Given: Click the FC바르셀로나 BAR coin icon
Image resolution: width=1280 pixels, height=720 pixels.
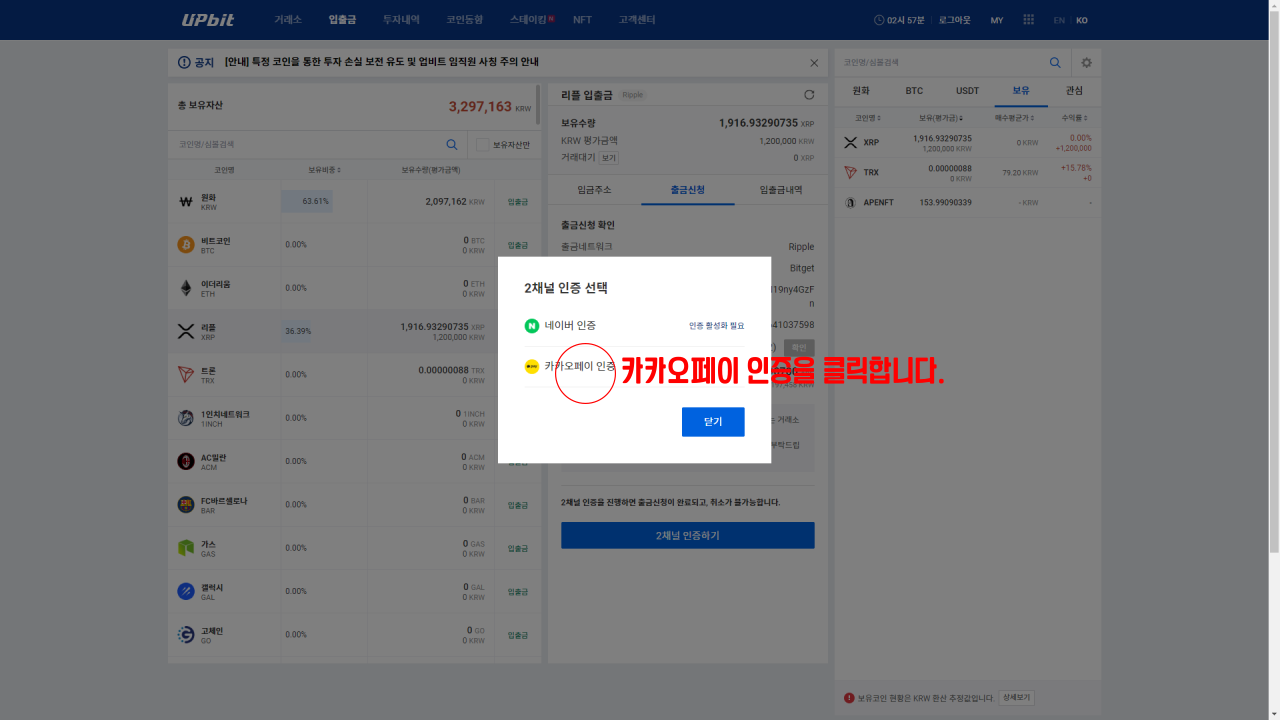Looking at the screenshot, I should 185,504.
